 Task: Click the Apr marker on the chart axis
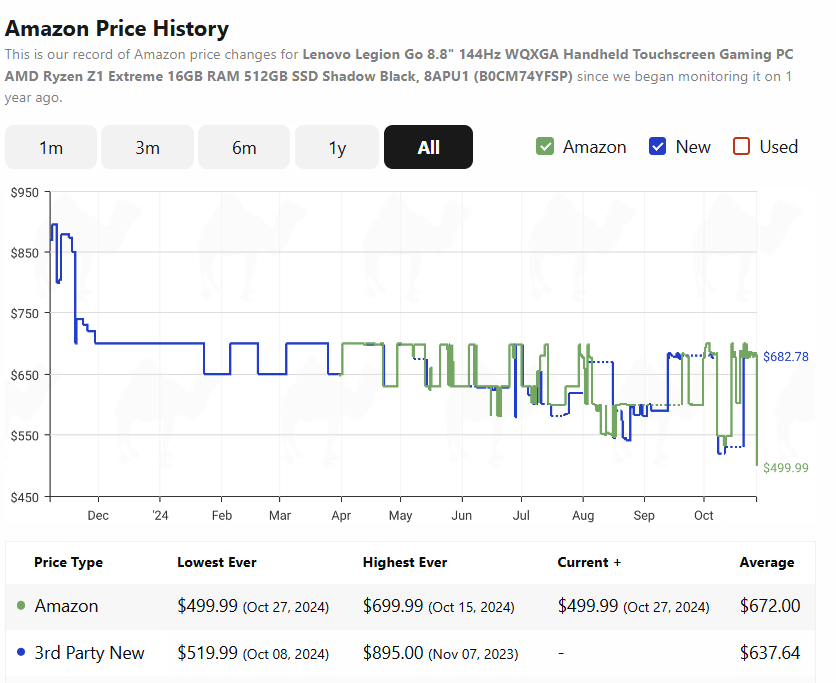point(341,516)
